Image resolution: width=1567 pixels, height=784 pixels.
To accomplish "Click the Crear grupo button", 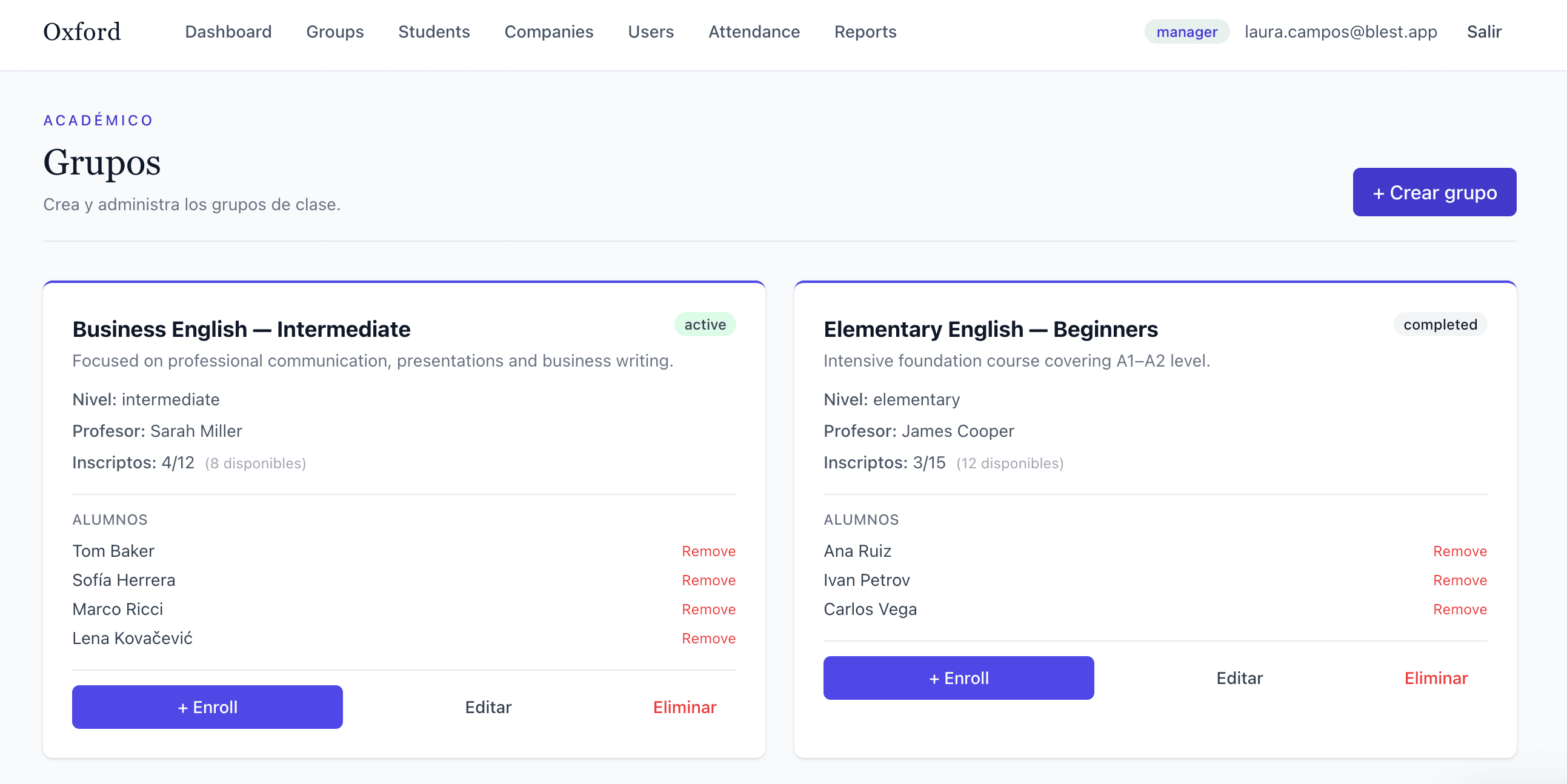I will point(1434,192).
